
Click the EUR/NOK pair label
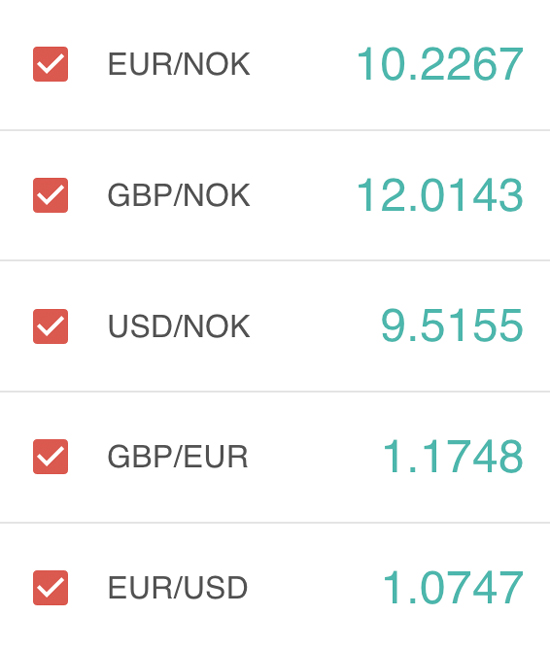pos(179,64)
